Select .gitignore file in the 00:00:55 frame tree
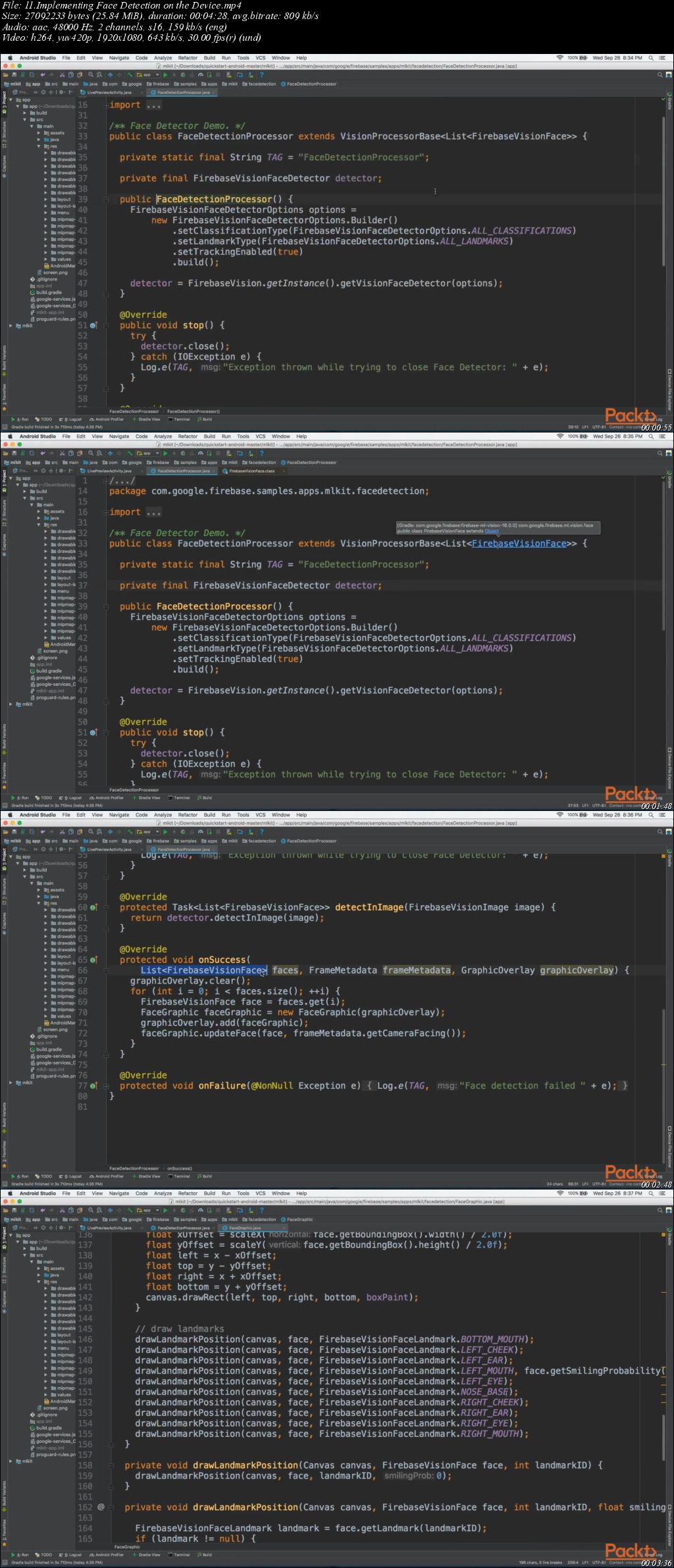 [45, 279]
